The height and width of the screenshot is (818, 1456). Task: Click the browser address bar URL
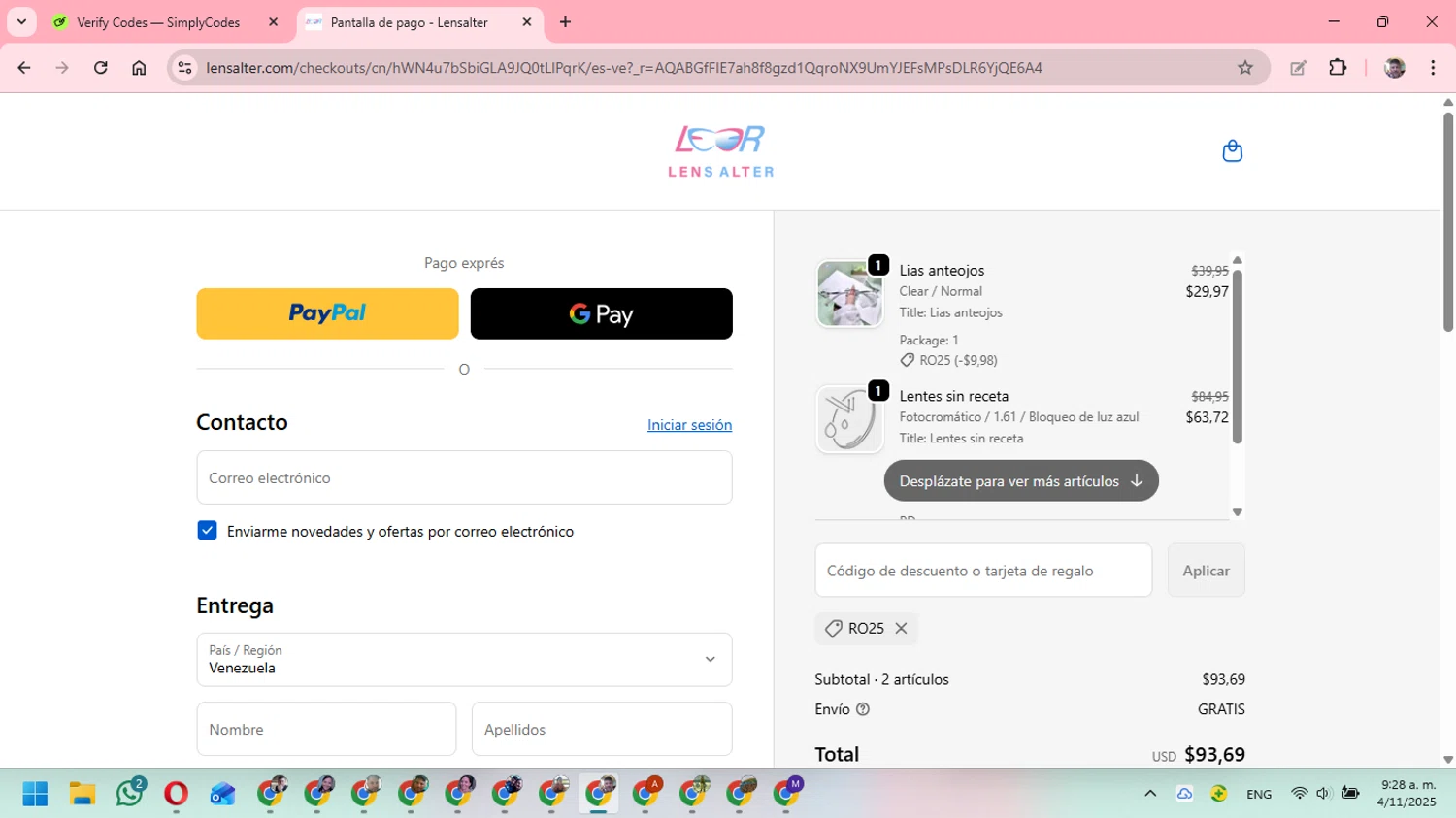point(624,68)
